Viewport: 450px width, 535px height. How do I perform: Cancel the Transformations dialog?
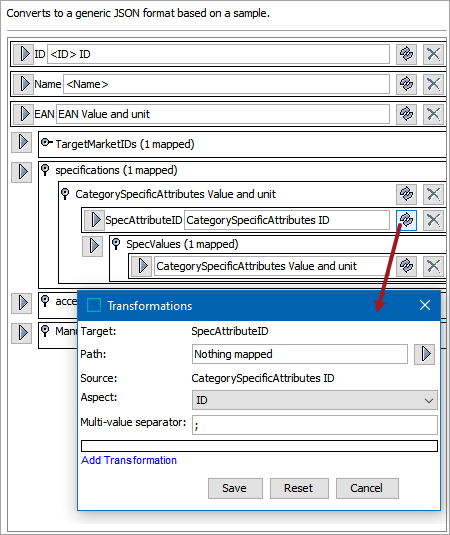point(367,488)
